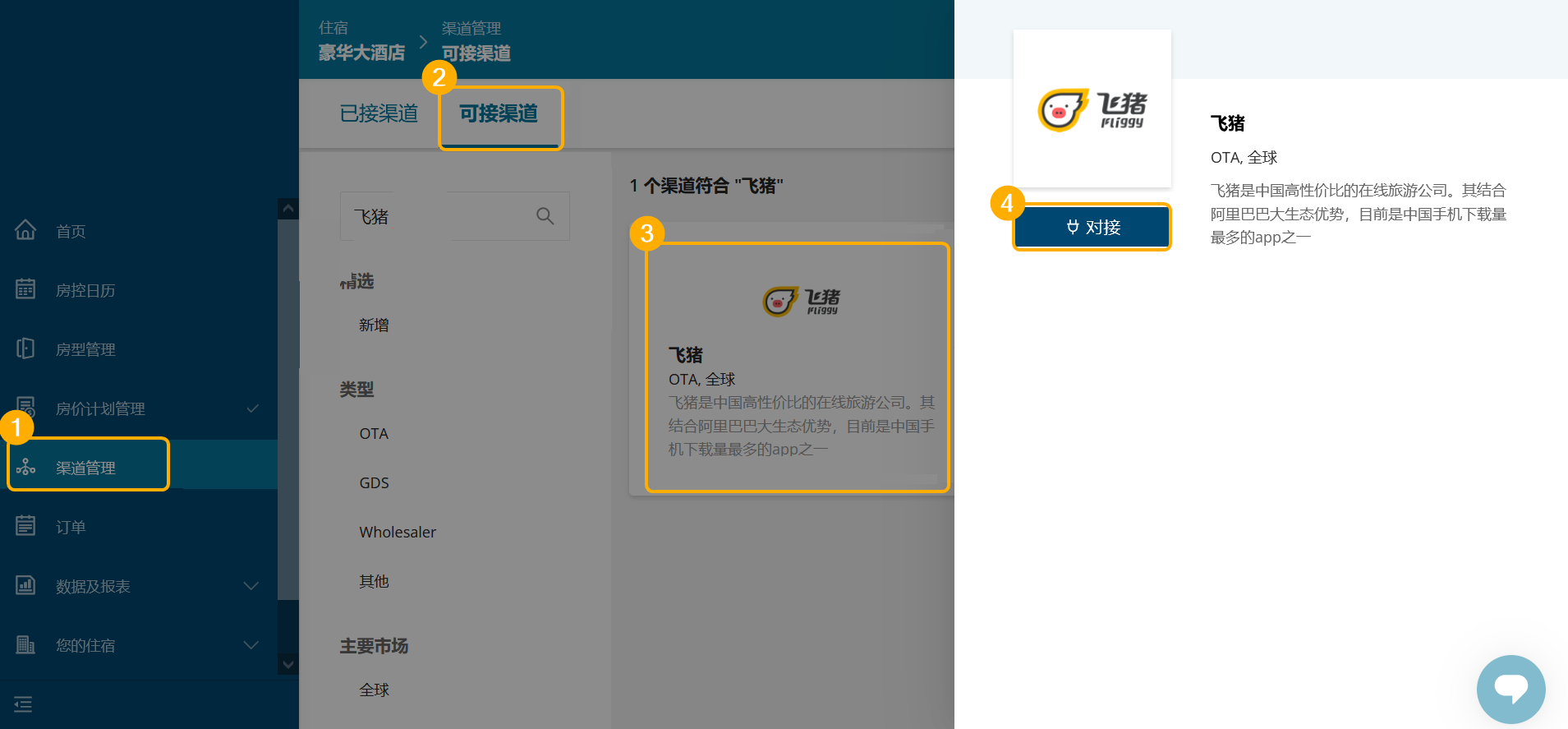1568x729 pixels.
Task: Click the chart icon for 数据及报表
Action: tap(25, 585)
